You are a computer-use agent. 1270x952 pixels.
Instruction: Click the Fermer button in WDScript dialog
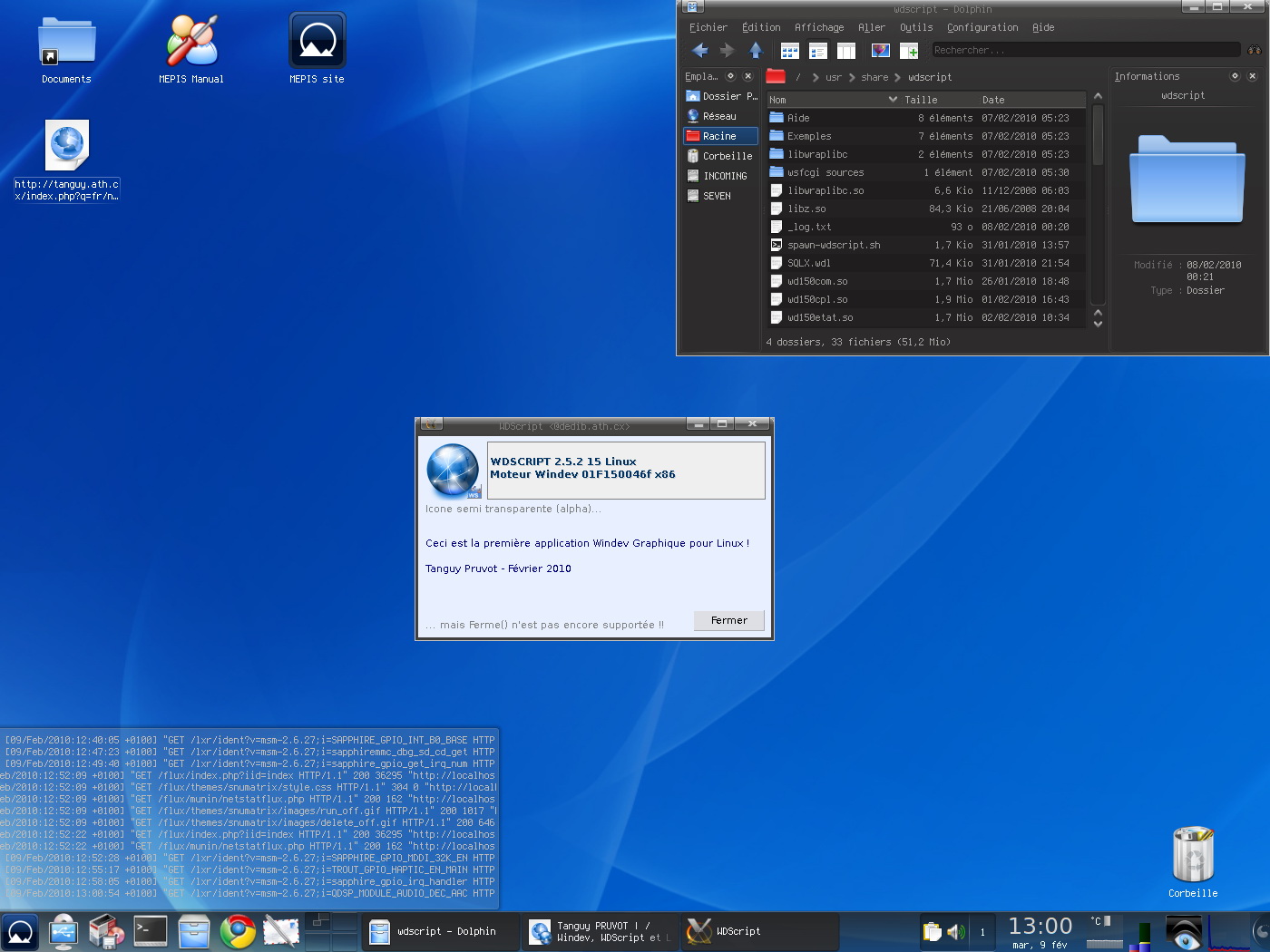pos(729,620)
